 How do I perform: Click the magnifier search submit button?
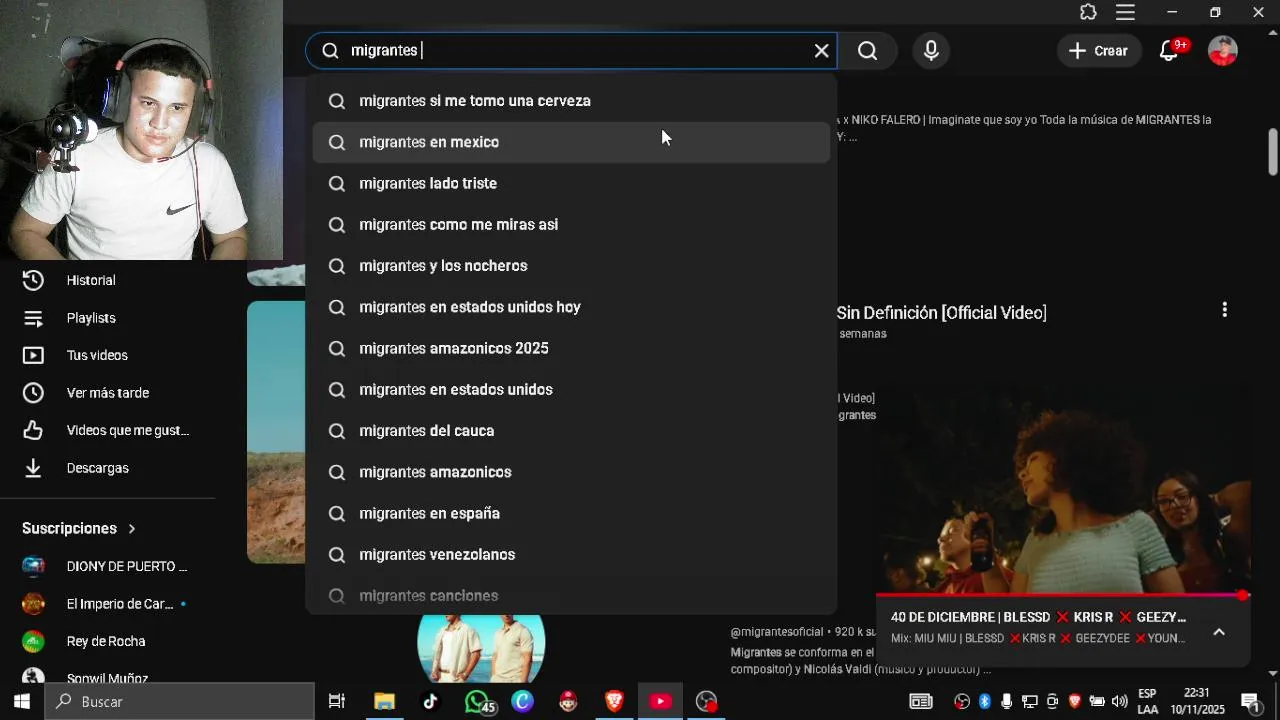coord(867,51)
